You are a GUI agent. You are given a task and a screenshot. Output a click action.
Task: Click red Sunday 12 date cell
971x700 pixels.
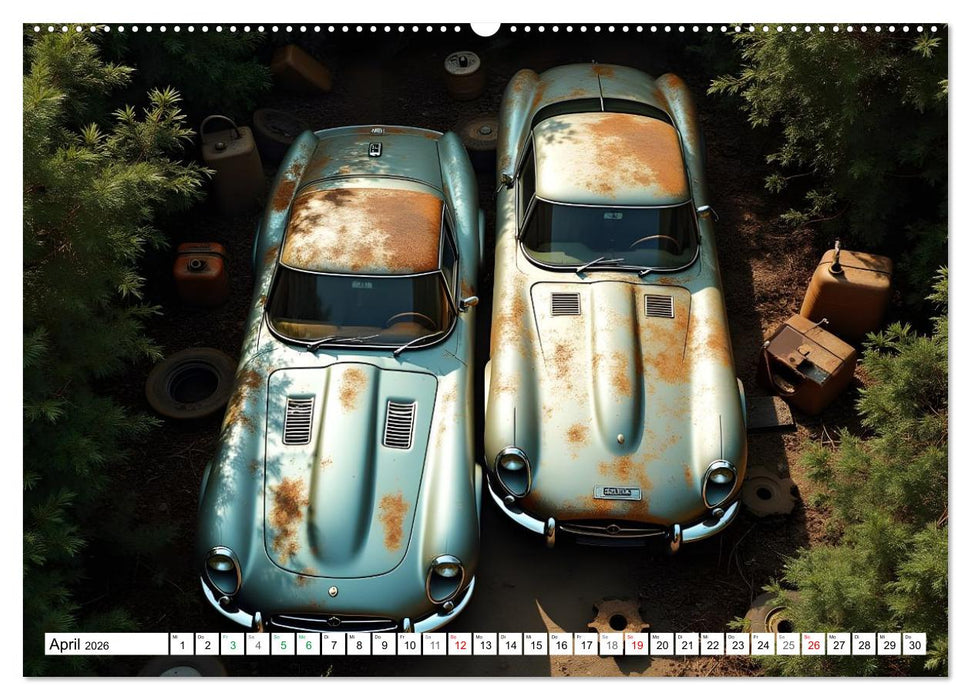(x=460, y=644)
